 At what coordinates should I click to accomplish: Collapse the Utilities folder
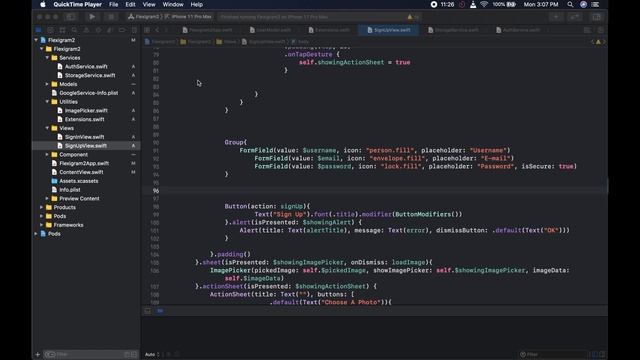tap(47, 102)
